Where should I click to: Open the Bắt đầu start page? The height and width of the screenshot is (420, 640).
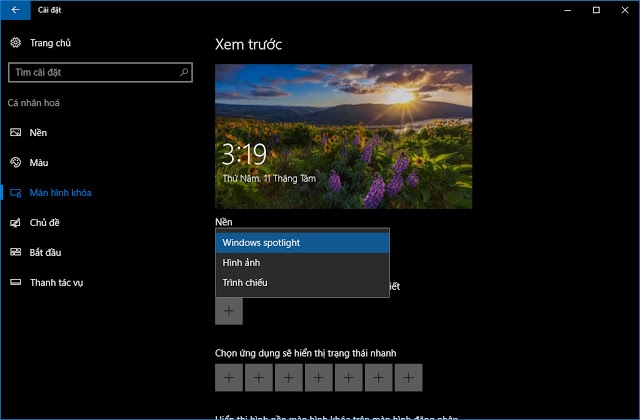click(36, 252)
